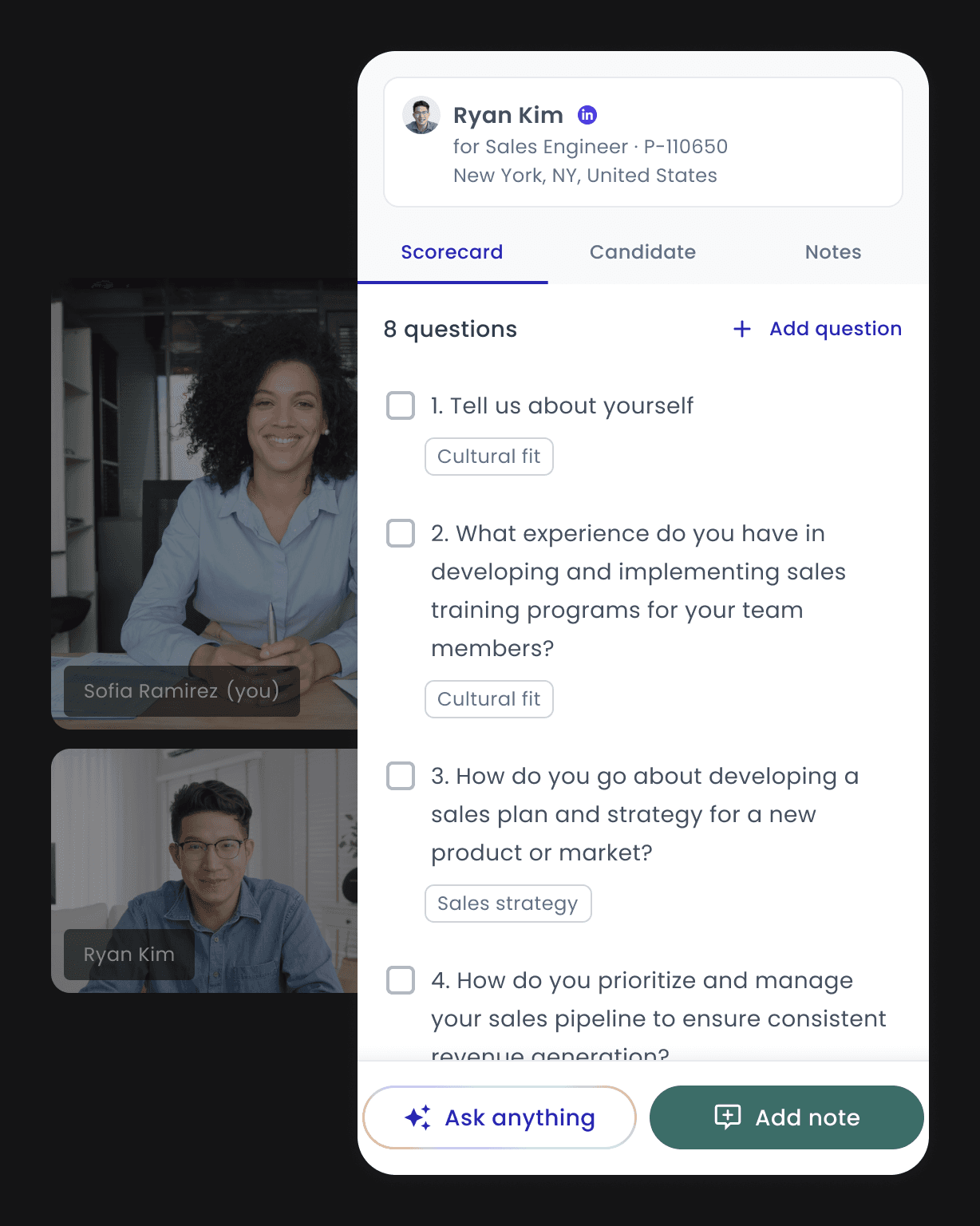Click the sparkle icon in Ask anything
This screenshot has width=980, height=1226.
pyautogui.click(x=417, y=1117)
